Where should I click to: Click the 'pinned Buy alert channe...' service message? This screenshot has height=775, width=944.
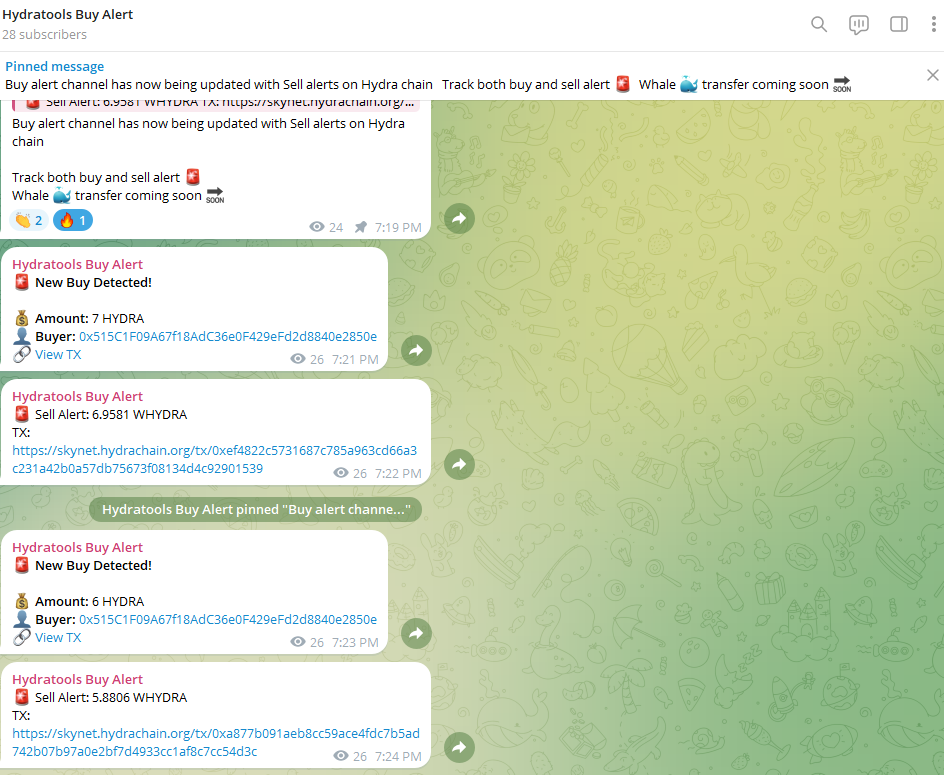pyautogui.click(x=255, y=509)
